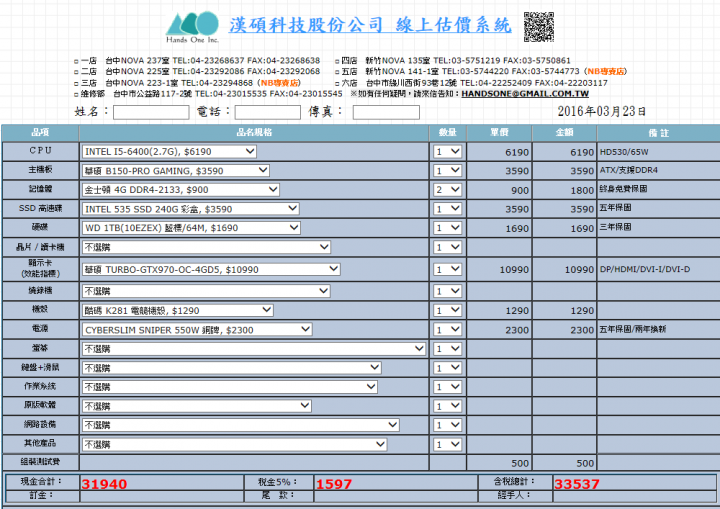Open the 螢幕 product dropdown
This screenshot has width=720, height=509.
pyautogui.click(x=254, y=349)
